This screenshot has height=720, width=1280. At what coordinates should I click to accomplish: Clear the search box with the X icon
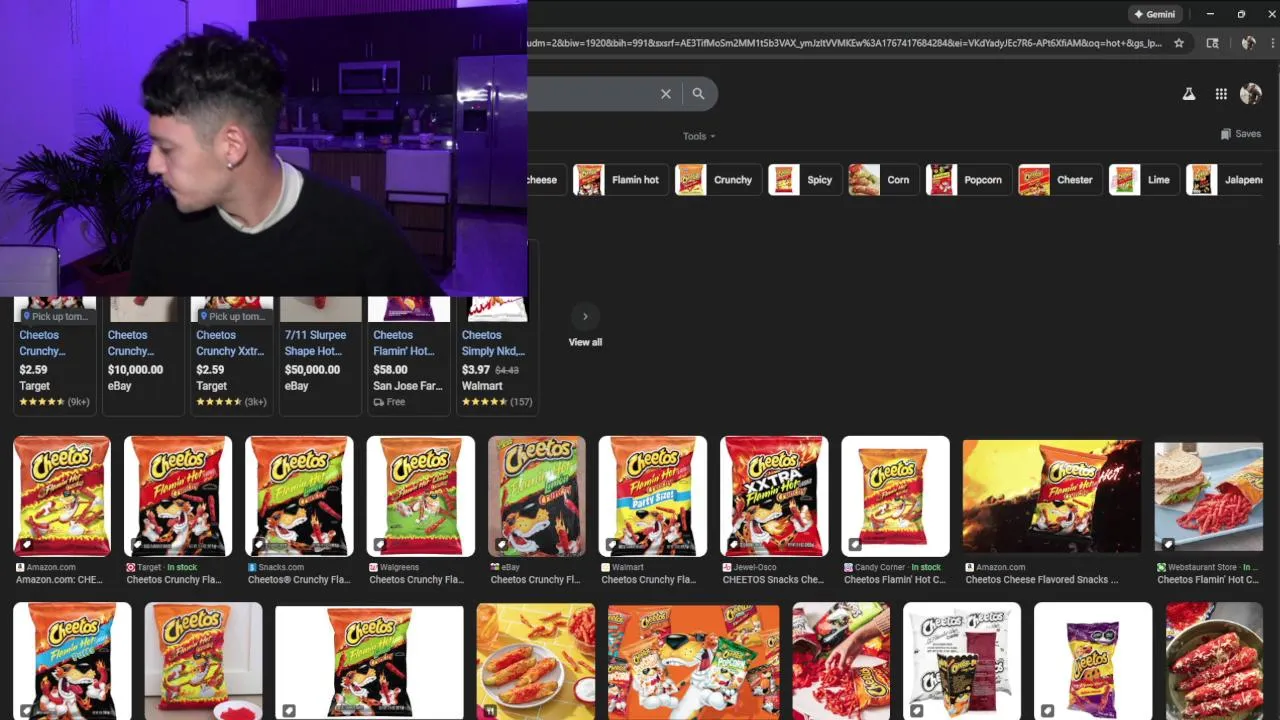tap(666, 94)
